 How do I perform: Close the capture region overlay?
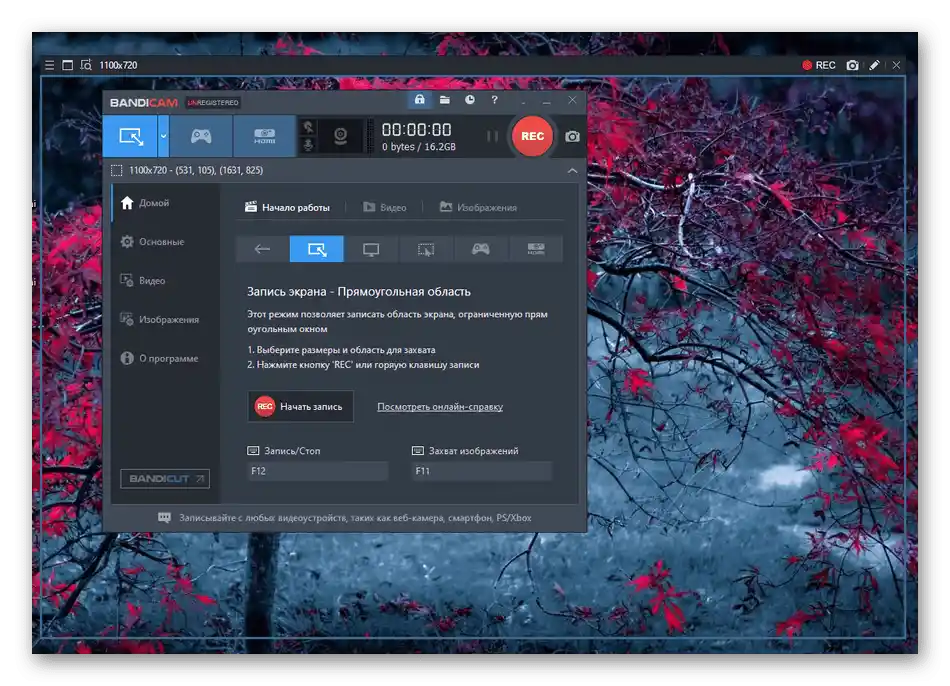click(896, 65)
